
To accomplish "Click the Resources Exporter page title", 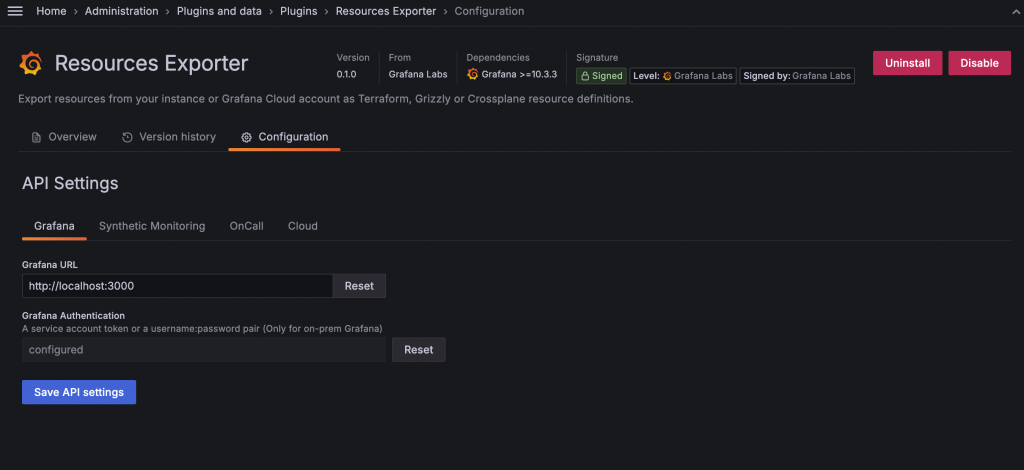I will [152, 63].
